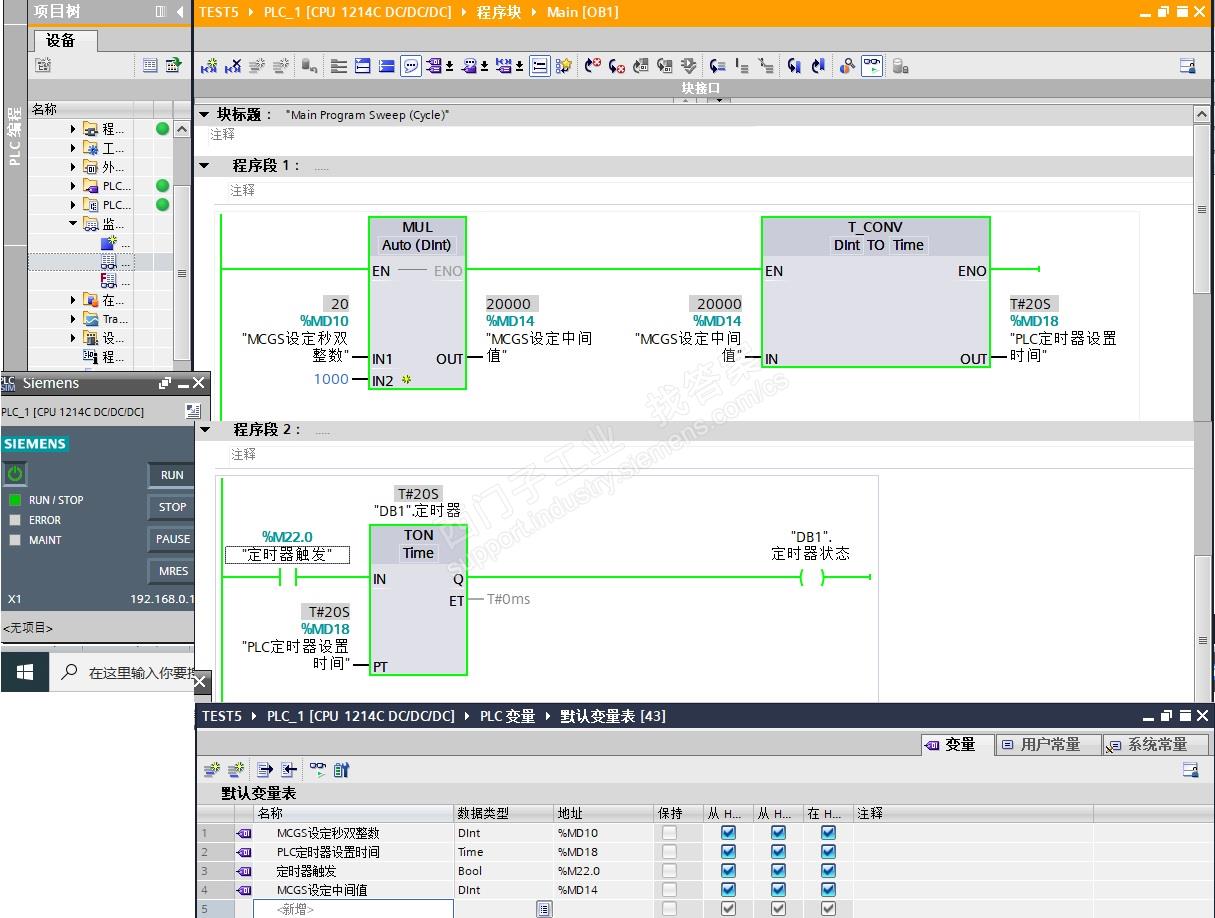
Task: Toggle first accessible checkbox for PLC定时器设置时间 row
Action: pos(728,852)
